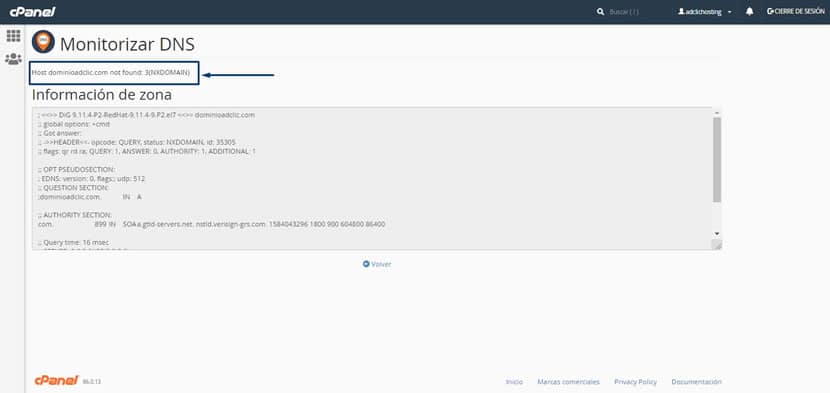Screen dimensions: 830x393
Task: Click the cPanel logo in header
Action: coord(32,12)
